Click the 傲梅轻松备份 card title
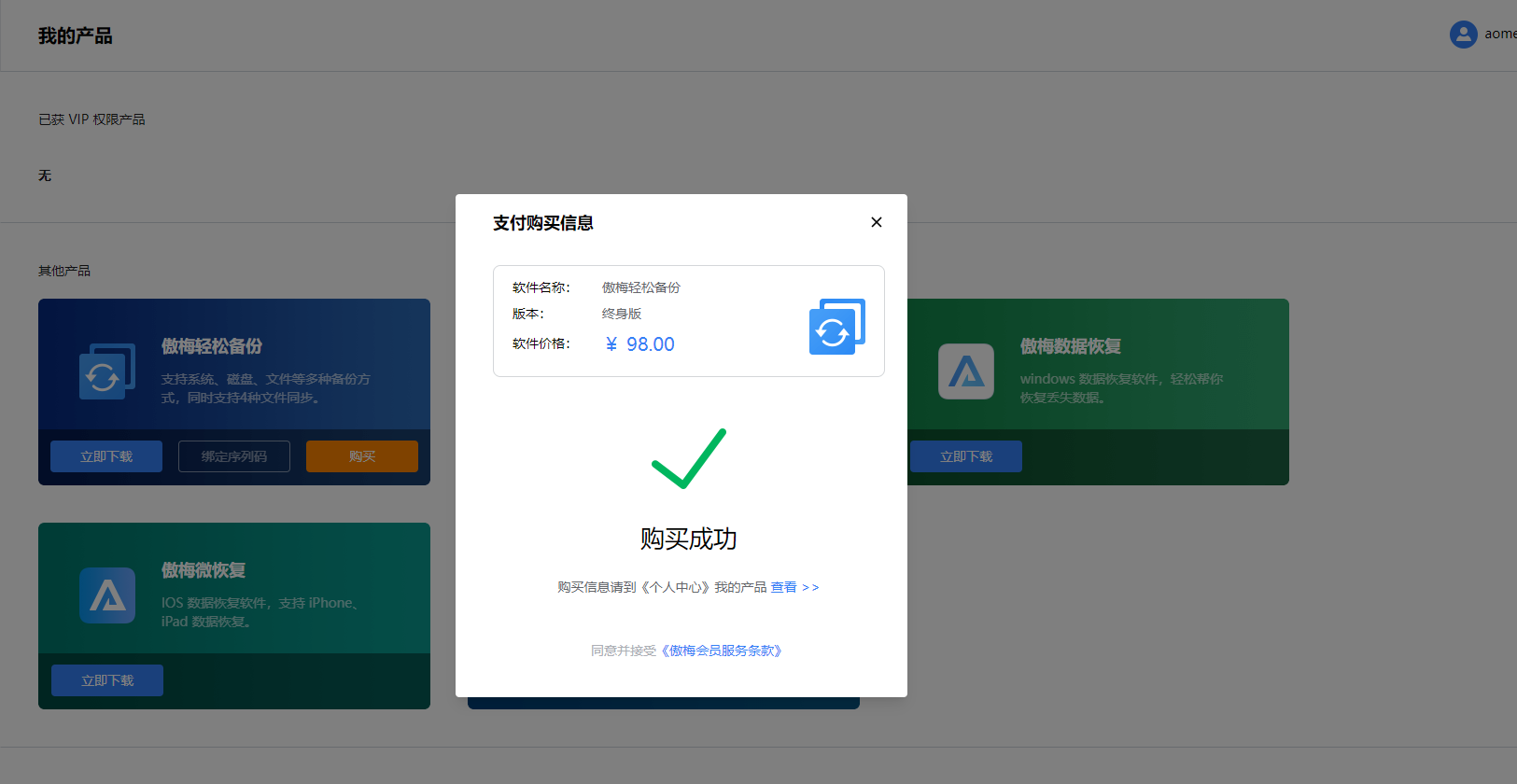The height and width of the screenshot is (784, 1517). coord(212,346)
